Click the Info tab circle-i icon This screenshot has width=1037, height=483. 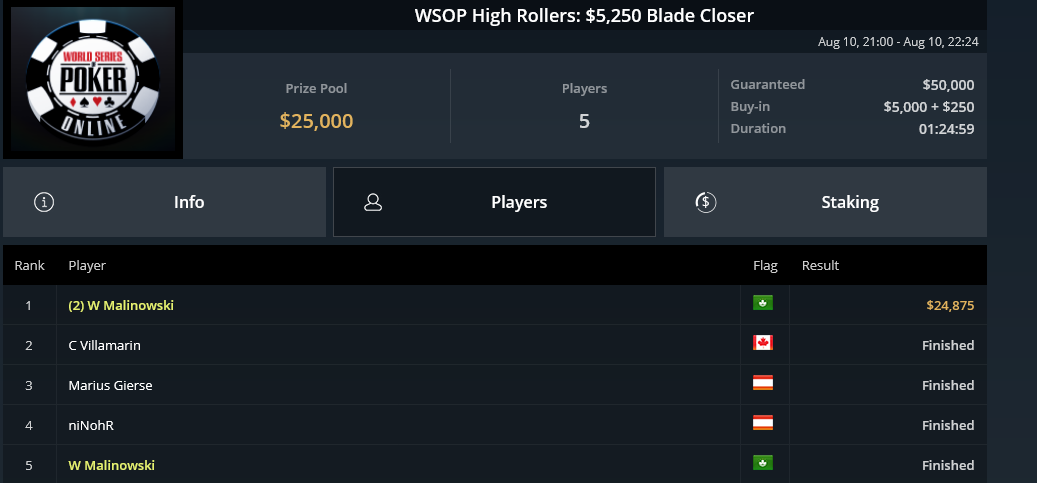click(x=44, y=202)
